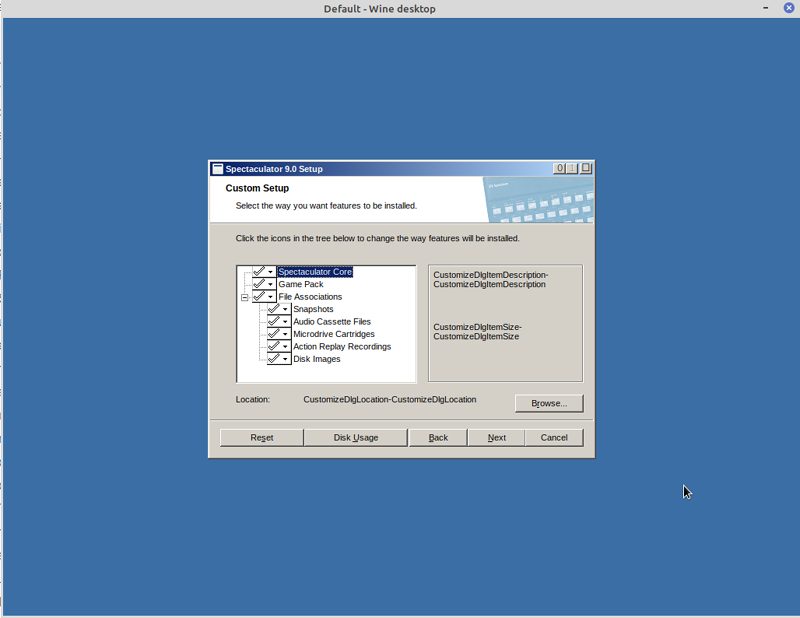
Task: Click the Disk Images feature install icon
Action: [279, 359]
